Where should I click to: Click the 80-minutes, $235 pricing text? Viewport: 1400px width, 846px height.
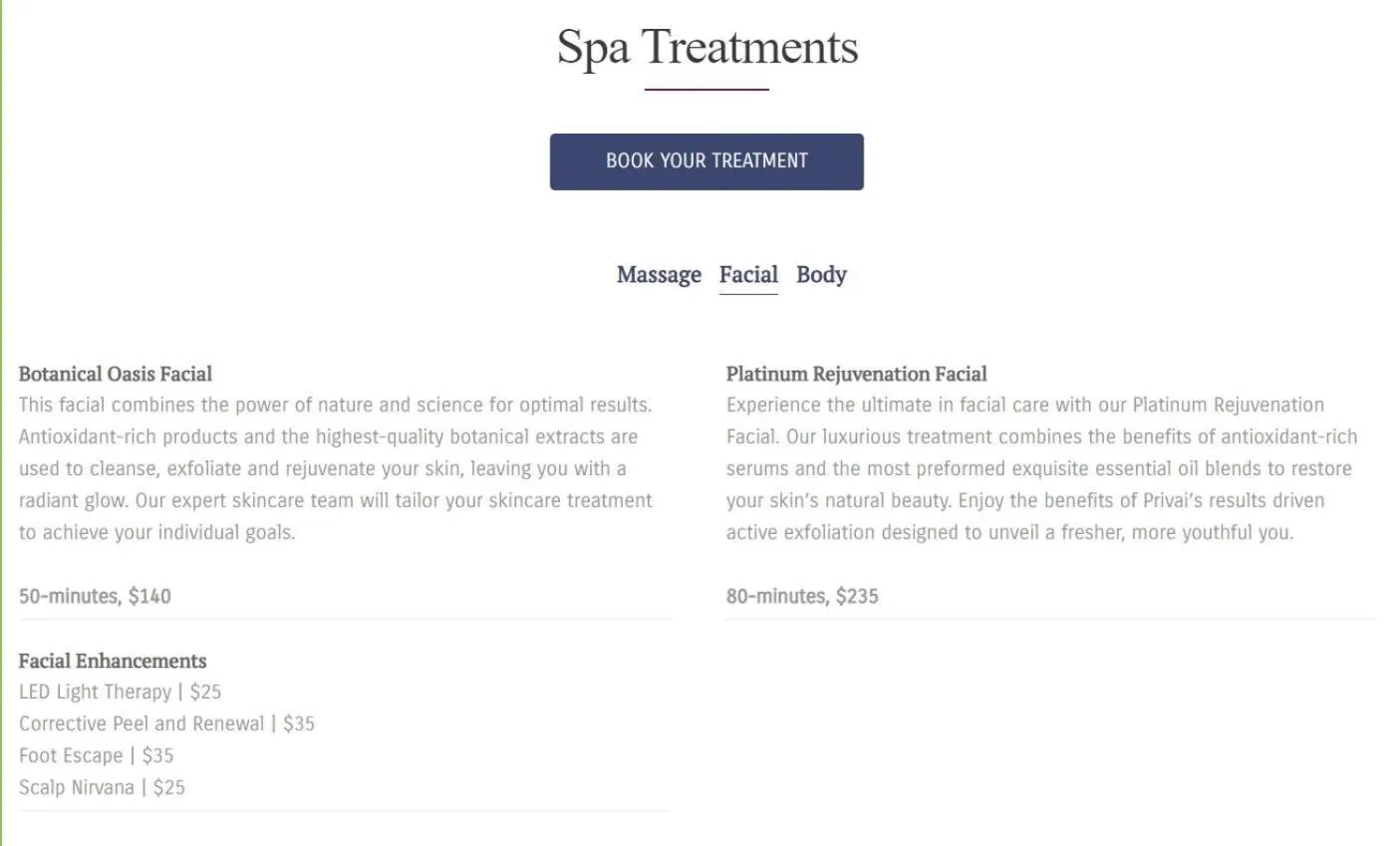click(x=802, y=596)
